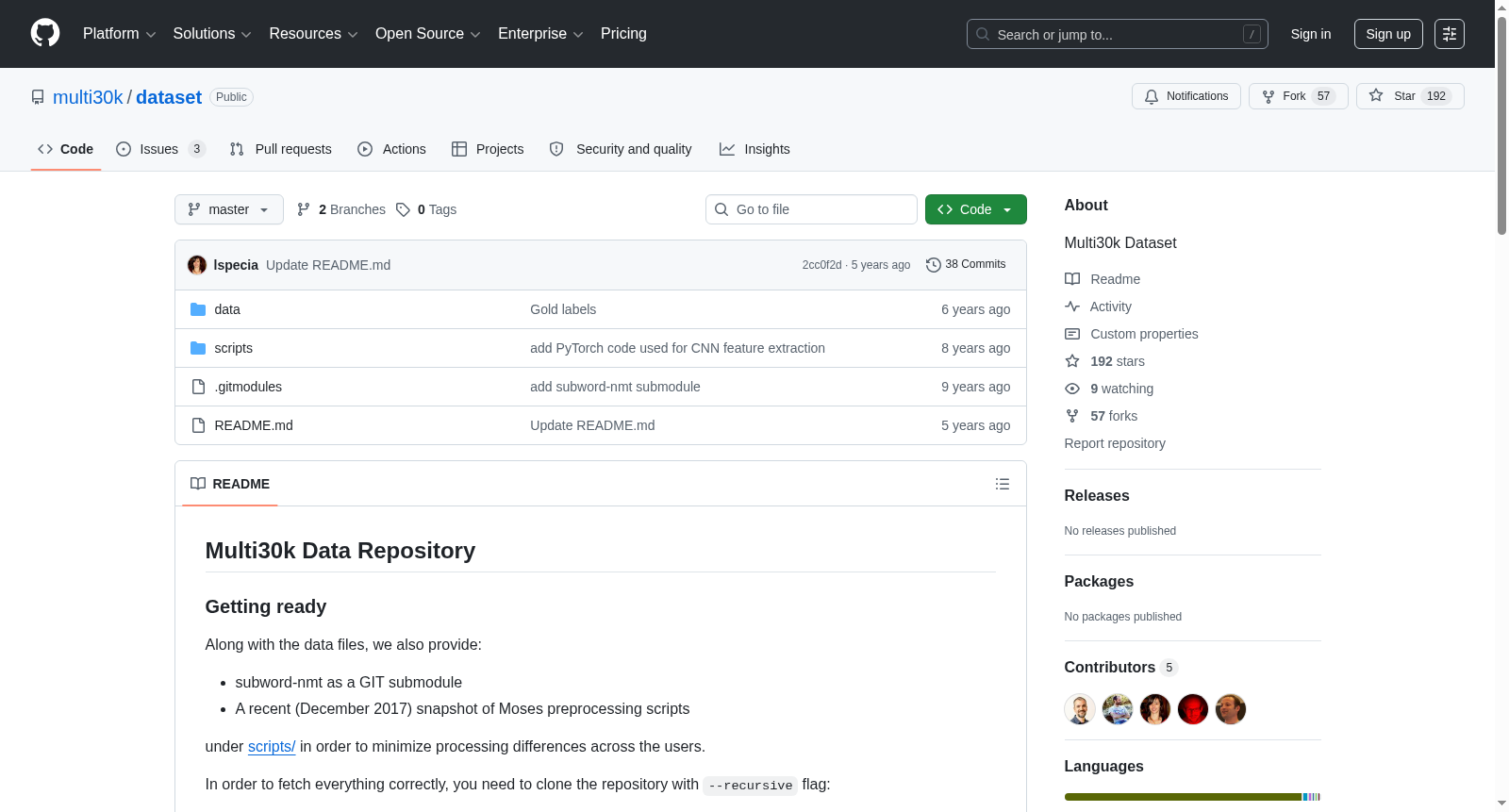Click the Search or jump to field
Viewport: 1509px width, 812px height.
pyautogui.click(x=1118, y=34)
